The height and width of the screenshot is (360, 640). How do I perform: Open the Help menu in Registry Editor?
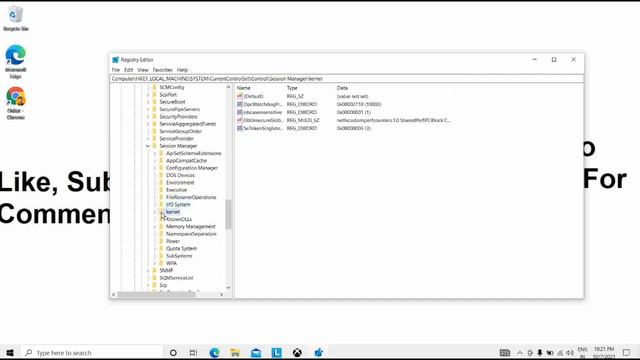pos(182,70)
